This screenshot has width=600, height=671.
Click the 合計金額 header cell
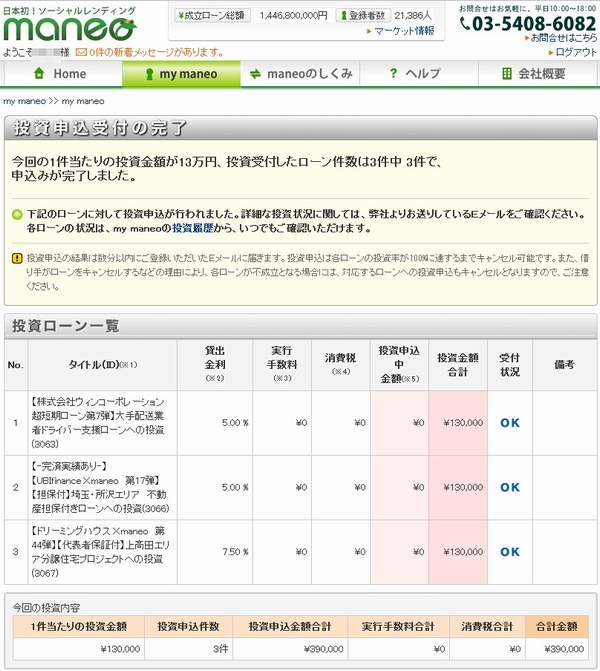pyautogui.click(x=557, y=626)
